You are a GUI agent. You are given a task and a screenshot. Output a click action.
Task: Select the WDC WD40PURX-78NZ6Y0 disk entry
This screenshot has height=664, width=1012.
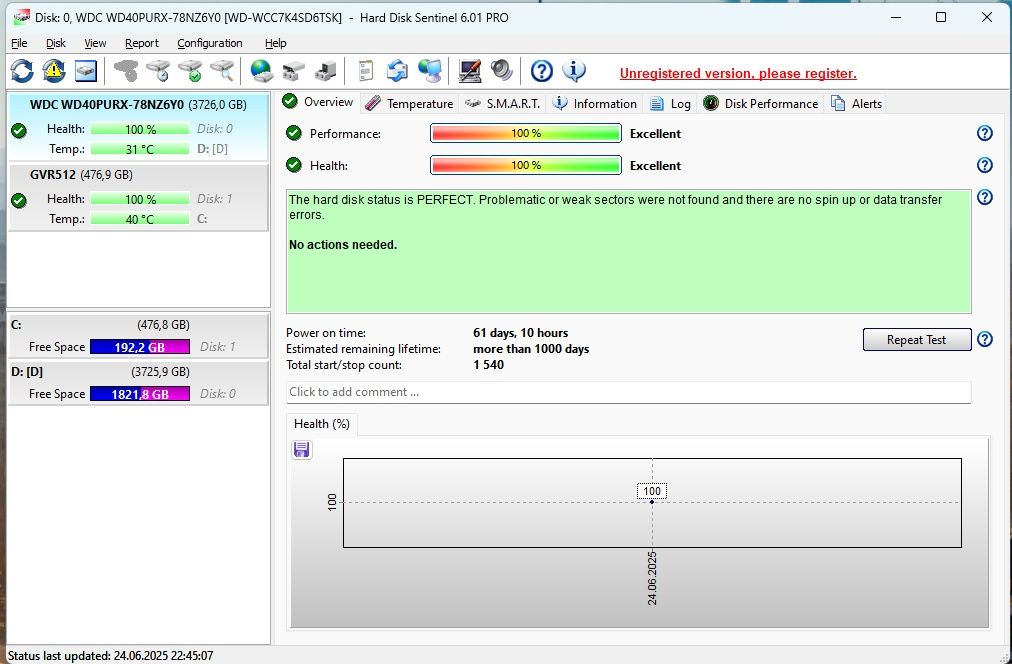138,126
